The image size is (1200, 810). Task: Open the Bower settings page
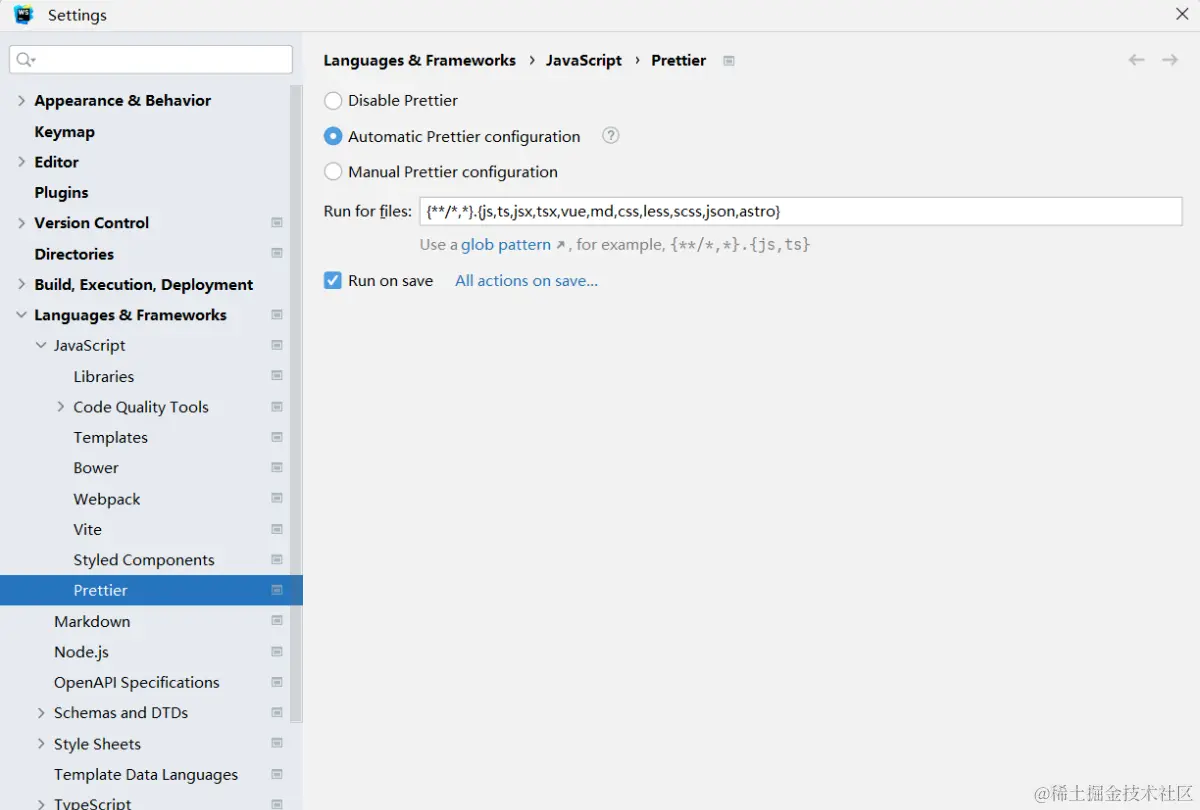96,468
